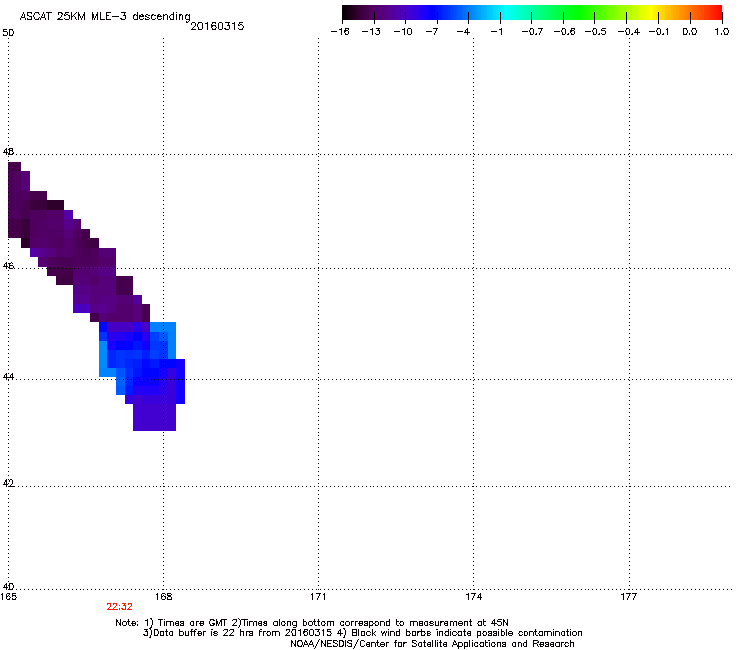This screenshot has width=740, height=650.
Task: Click the colorbar label -10
Action: 403,32
